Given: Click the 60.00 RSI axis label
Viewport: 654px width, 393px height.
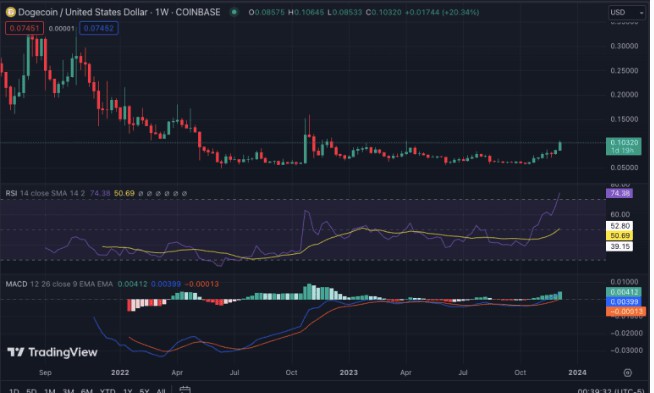Looking at the screenshot, I should (x=620, y=214).
